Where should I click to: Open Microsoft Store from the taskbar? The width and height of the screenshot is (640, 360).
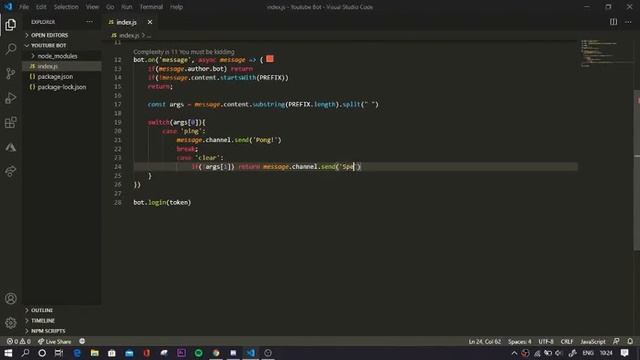[x=112, y=353]
